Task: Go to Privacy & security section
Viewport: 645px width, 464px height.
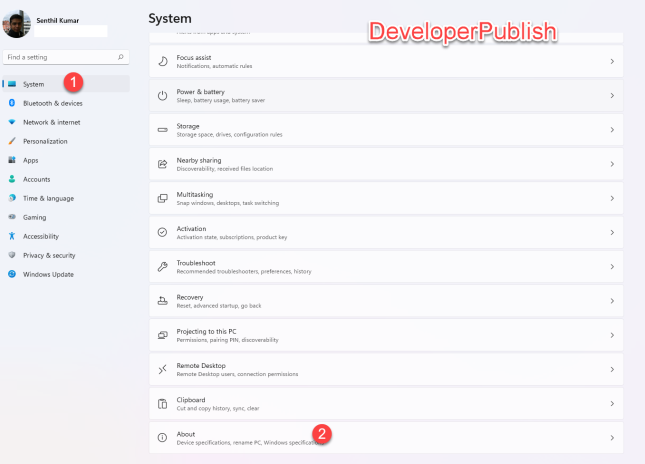Action: click(x=49, y=255)
